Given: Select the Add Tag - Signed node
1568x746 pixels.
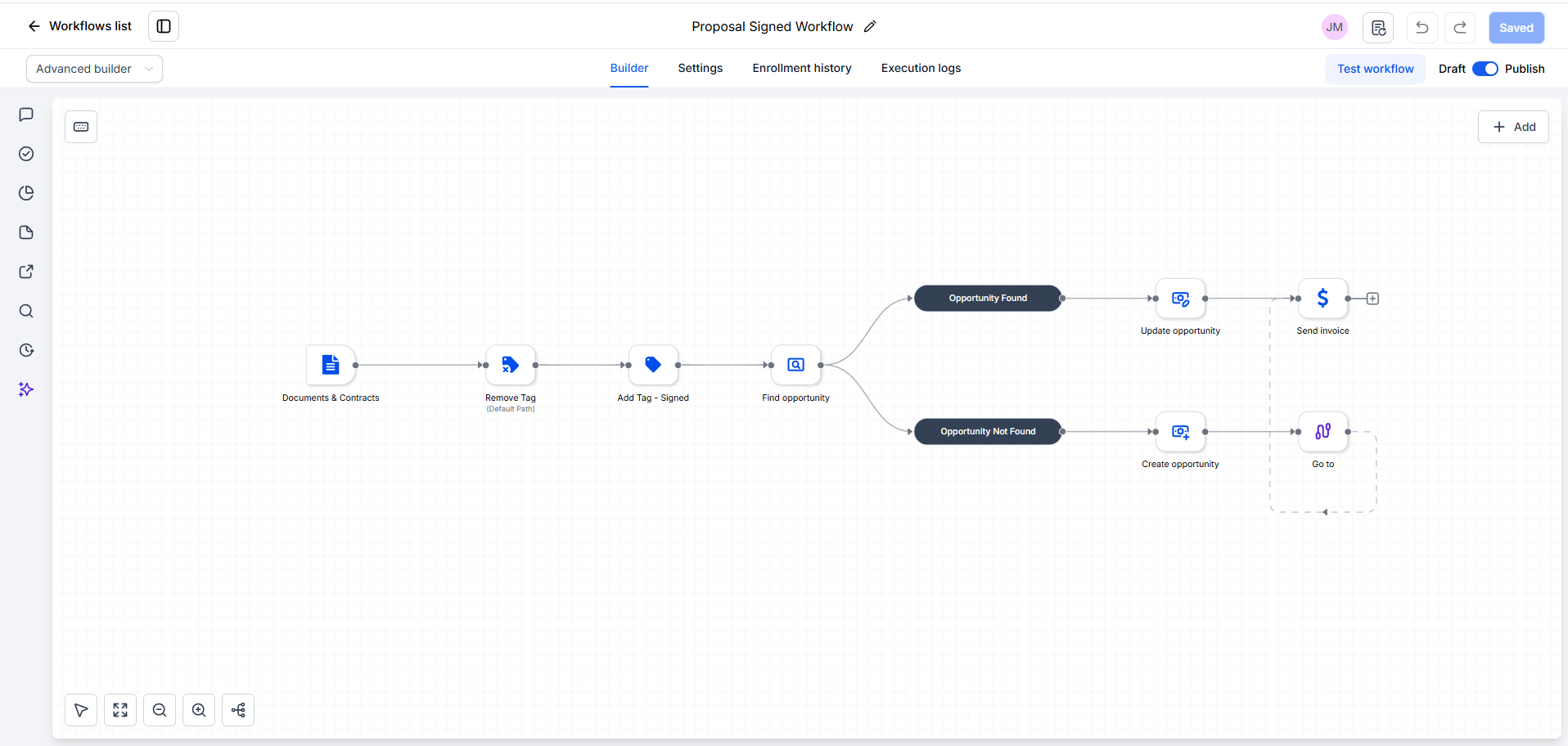Looking at the screenshot, I should (653, 365).
